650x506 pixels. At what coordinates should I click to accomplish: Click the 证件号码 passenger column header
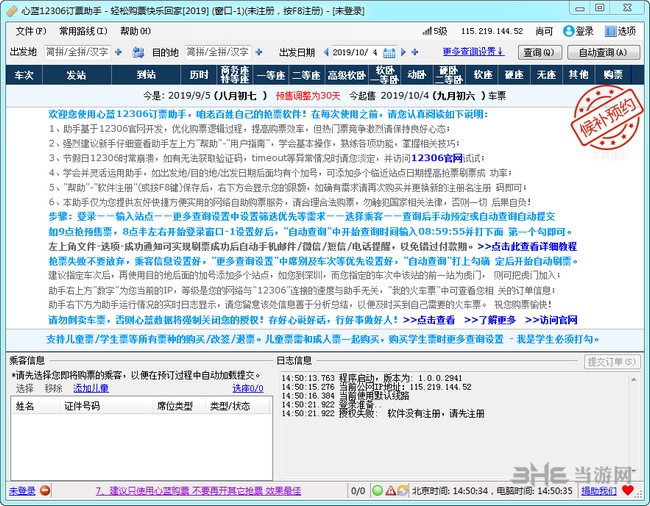tap(107, 406)
